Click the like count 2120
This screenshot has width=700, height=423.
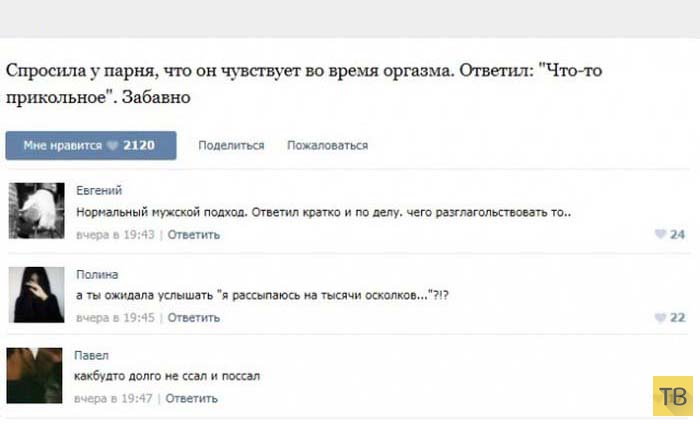tap(139, 145)
